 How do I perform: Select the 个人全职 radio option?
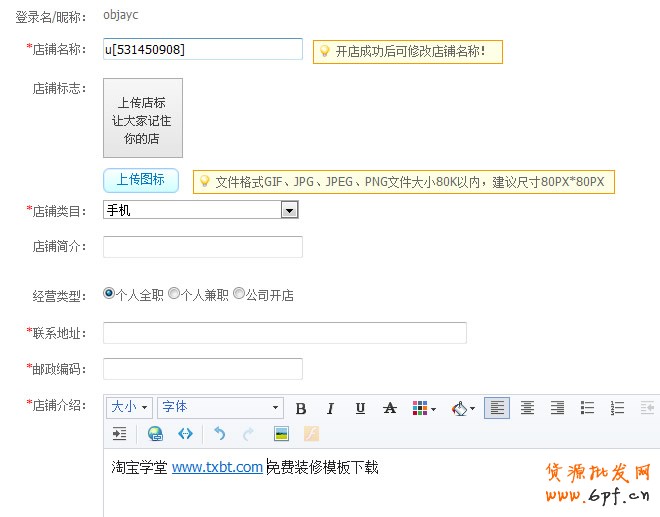[109, 295]
